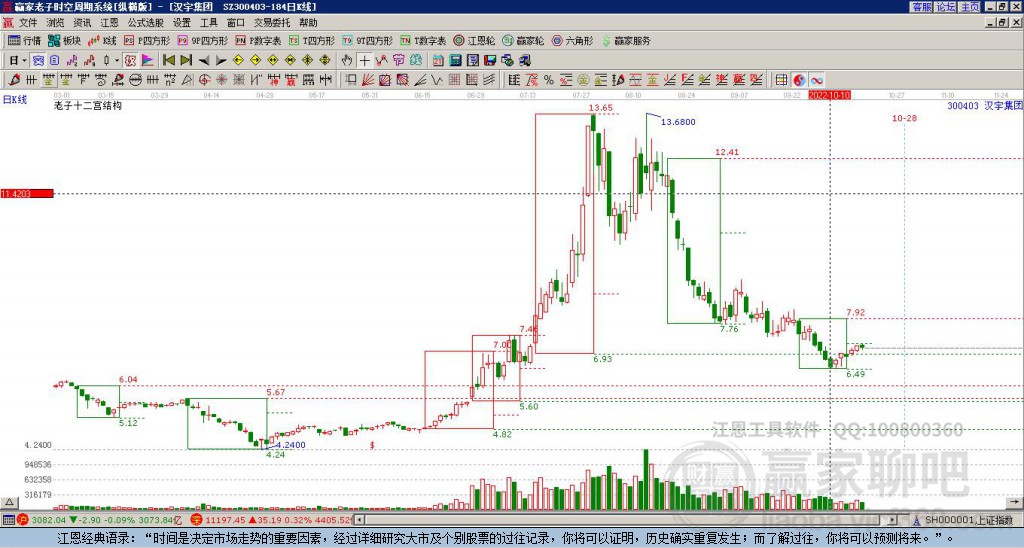Select the circular target angle tool
1024x548 pixels.
[x=204, y=80]
